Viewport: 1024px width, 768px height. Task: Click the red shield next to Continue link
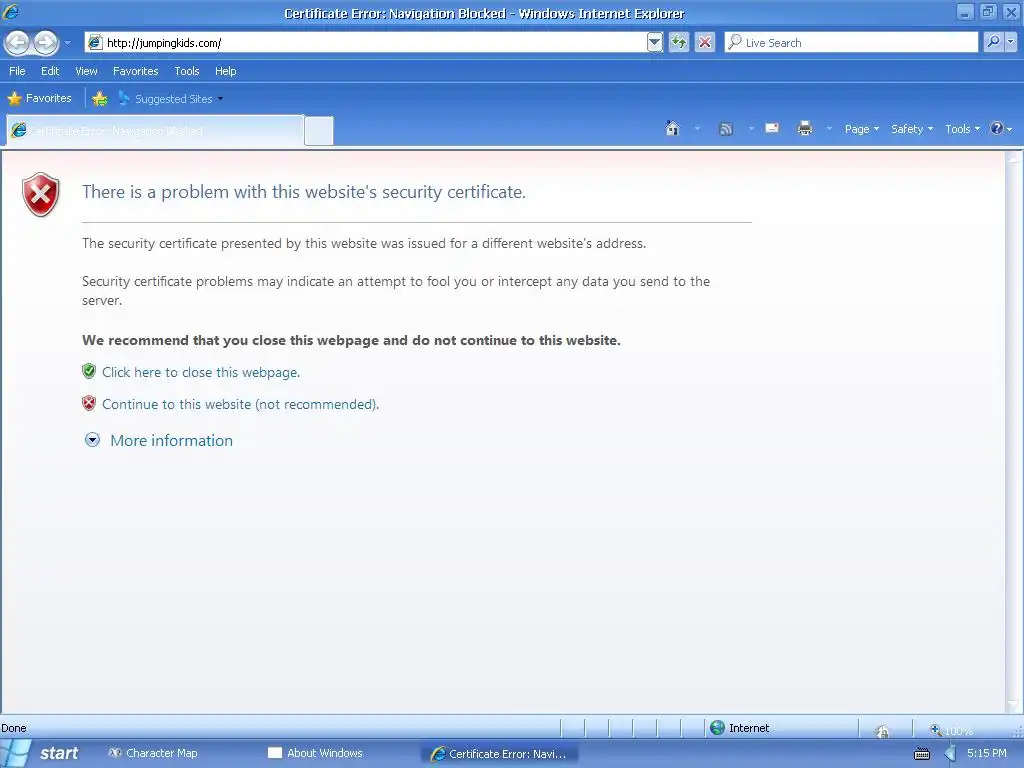(89, 404)
